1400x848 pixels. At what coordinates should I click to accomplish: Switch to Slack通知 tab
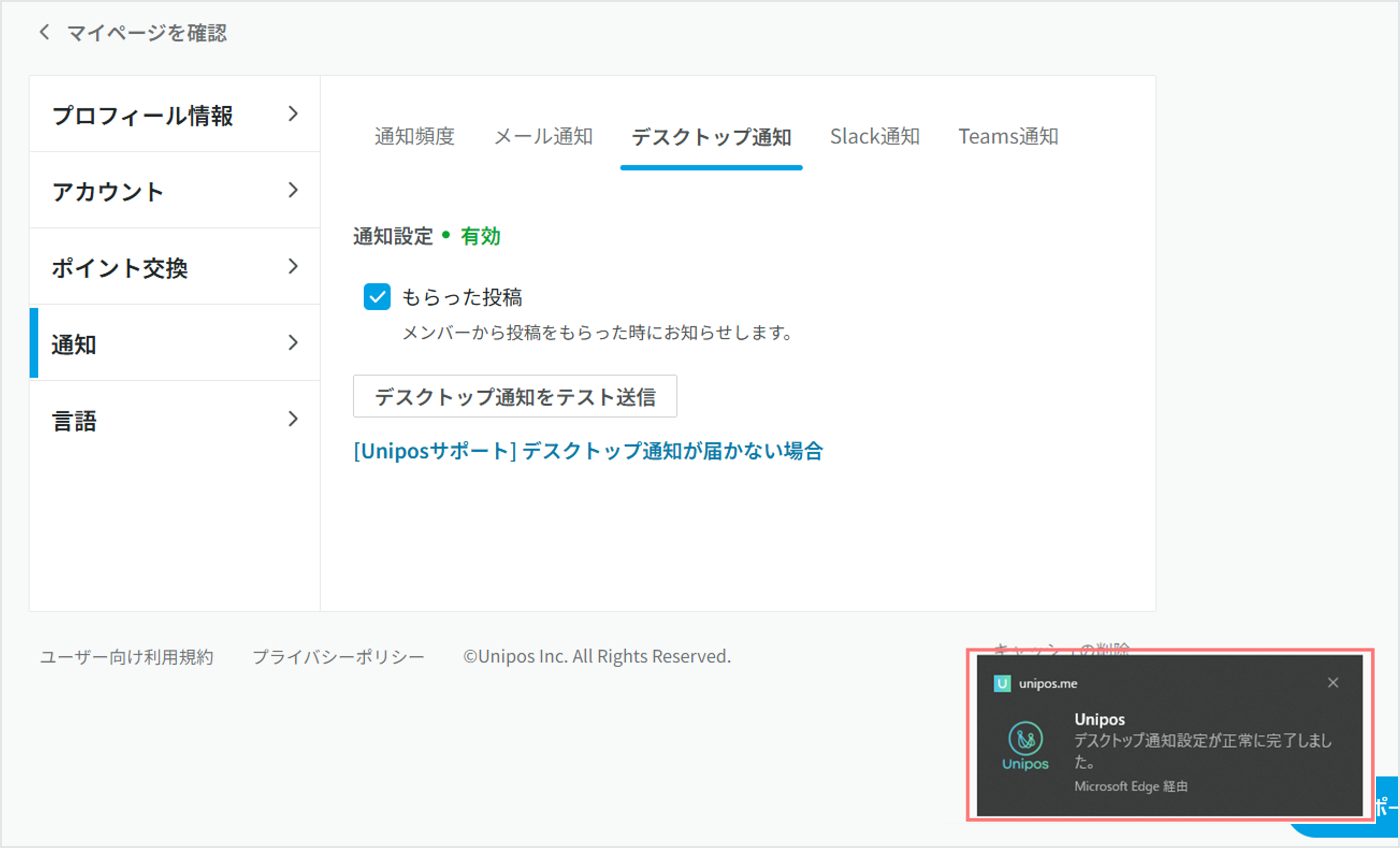874,136
